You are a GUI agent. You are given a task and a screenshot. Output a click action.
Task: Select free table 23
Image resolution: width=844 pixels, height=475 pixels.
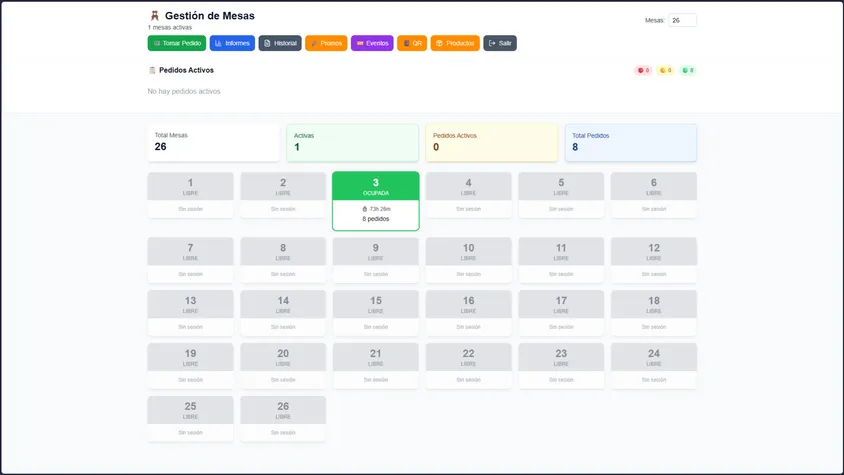(x=561, y=366)
